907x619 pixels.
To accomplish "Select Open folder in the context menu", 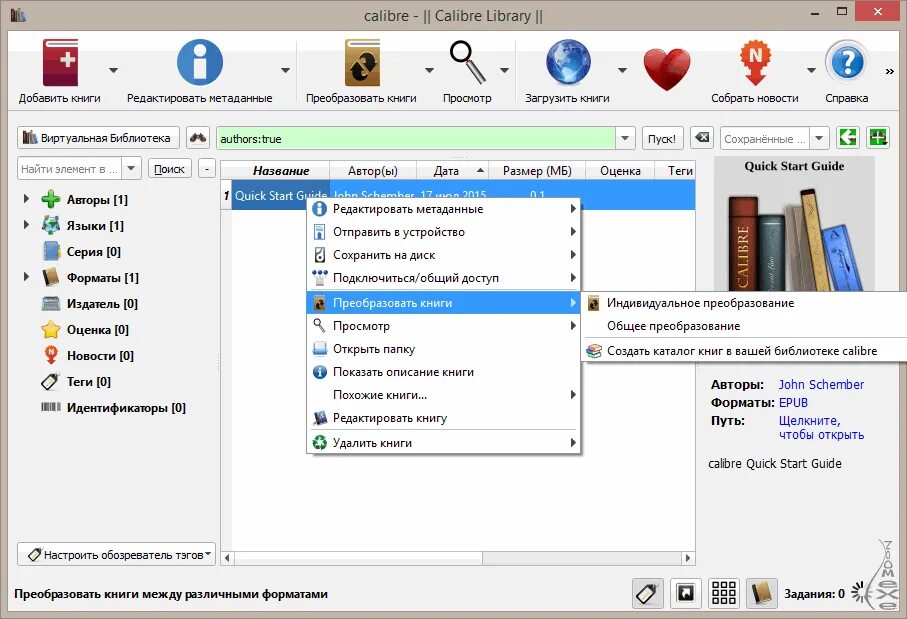I will point(443,349).
